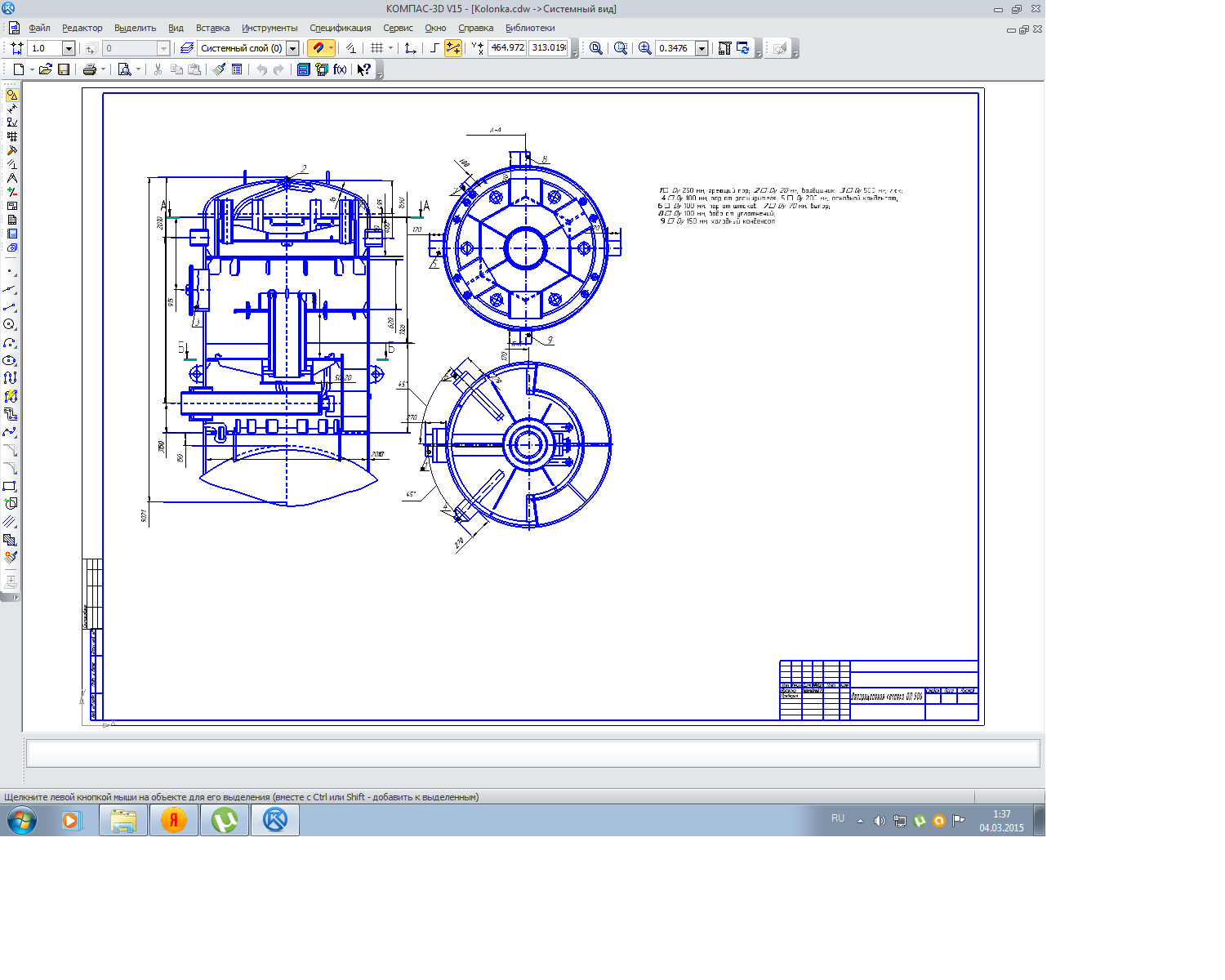Open an existing file with folder icon
Image resolution: width=1225 pixels, height=980 pixels.
(x=46, y=69)
